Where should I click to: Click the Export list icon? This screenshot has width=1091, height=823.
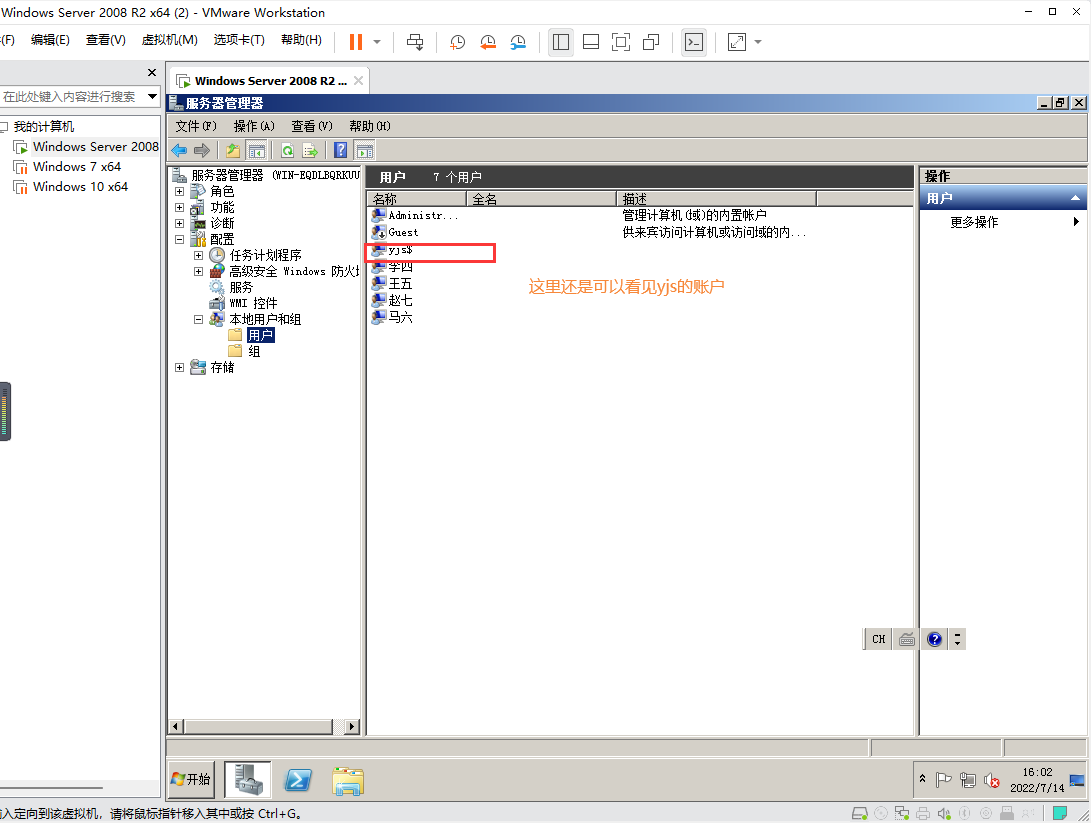[x=310, y=150]
